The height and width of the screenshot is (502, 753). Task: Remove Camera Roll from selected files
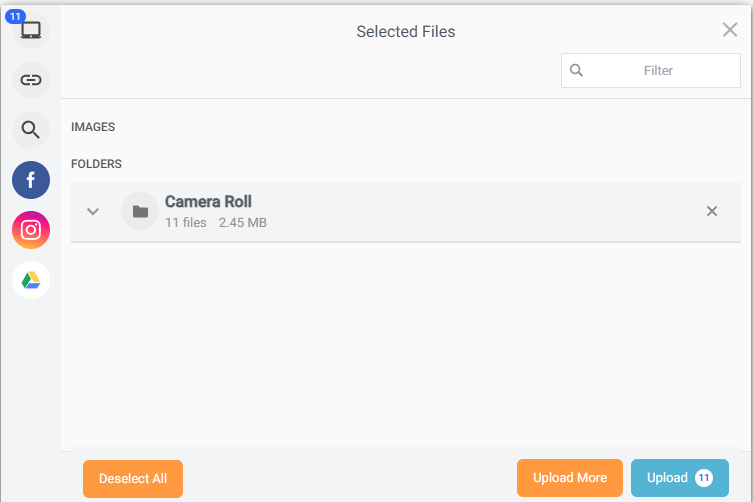point(712,211)
